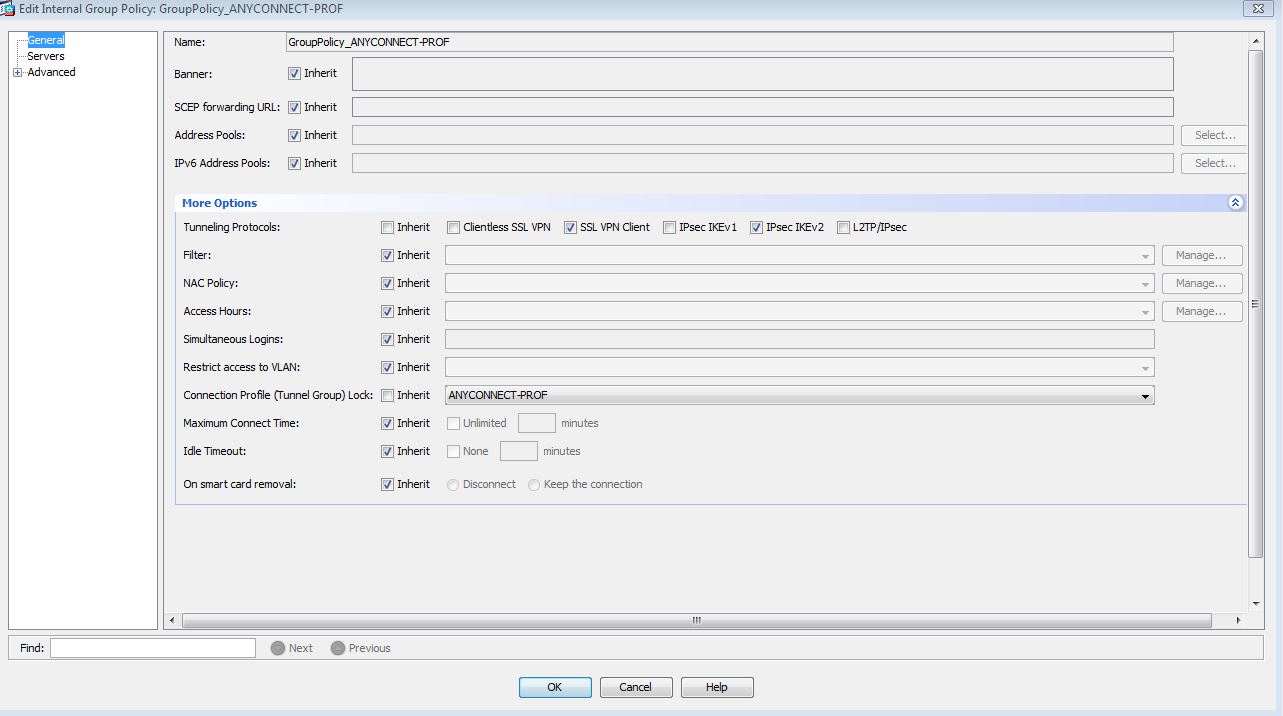Check Inherit for Tunneling Protocols
The image size is (1283, 716).
(x=387, y=227)
